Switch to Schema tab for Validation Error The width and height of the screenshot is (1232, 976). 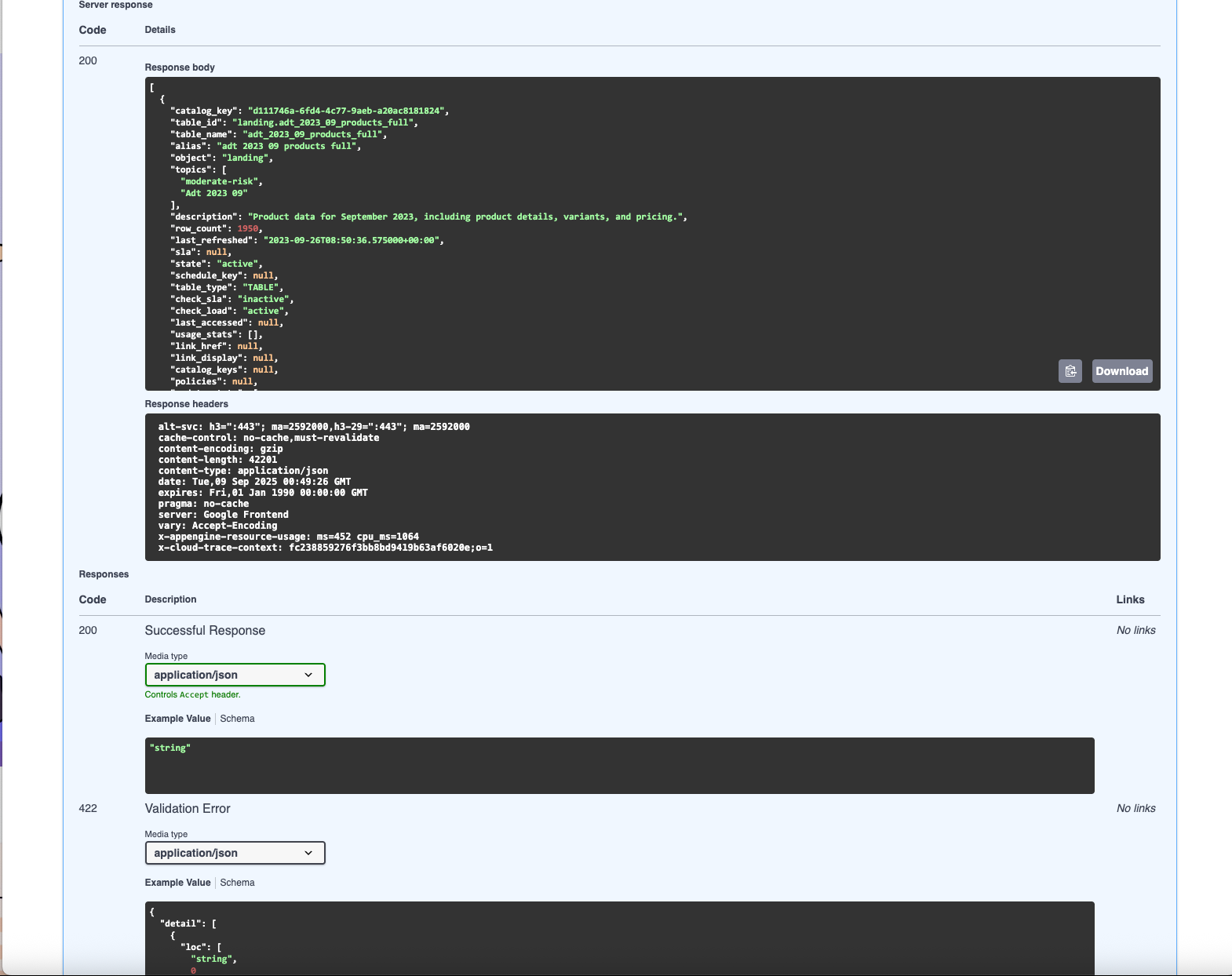[237, 883]
